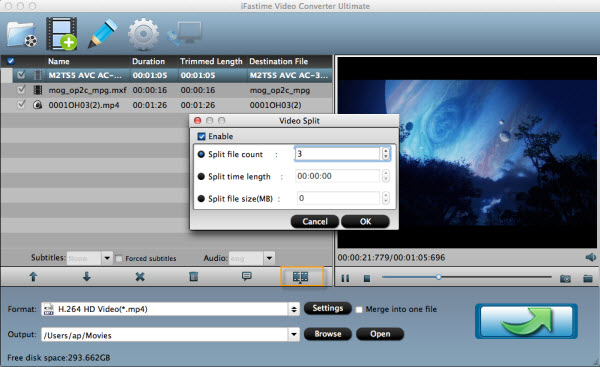Take a snapshot with the camera icon
600x367 pixels.
pos(565,278)
